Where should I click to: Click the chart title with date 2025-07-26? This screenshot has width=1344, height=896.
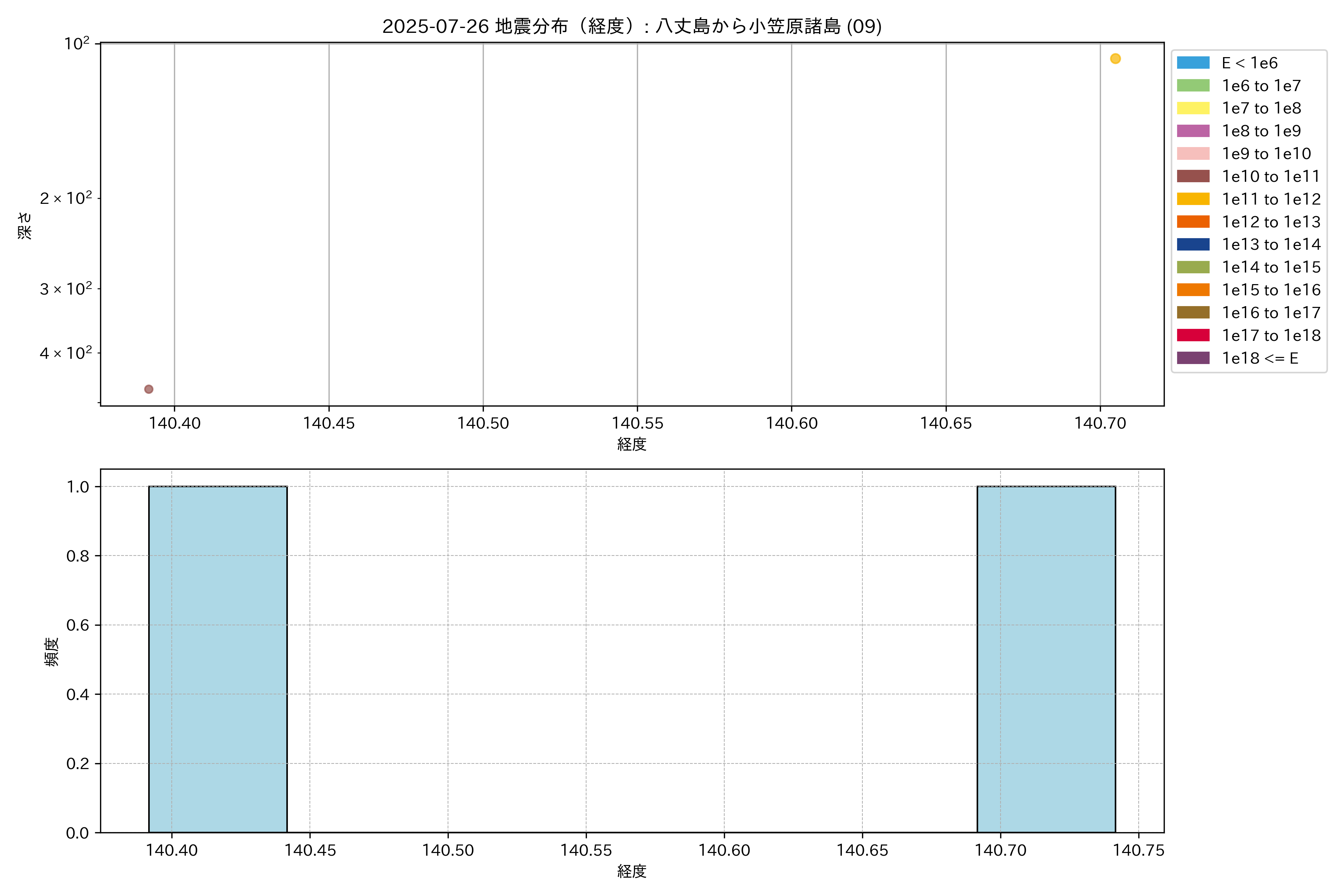point(631,26)
